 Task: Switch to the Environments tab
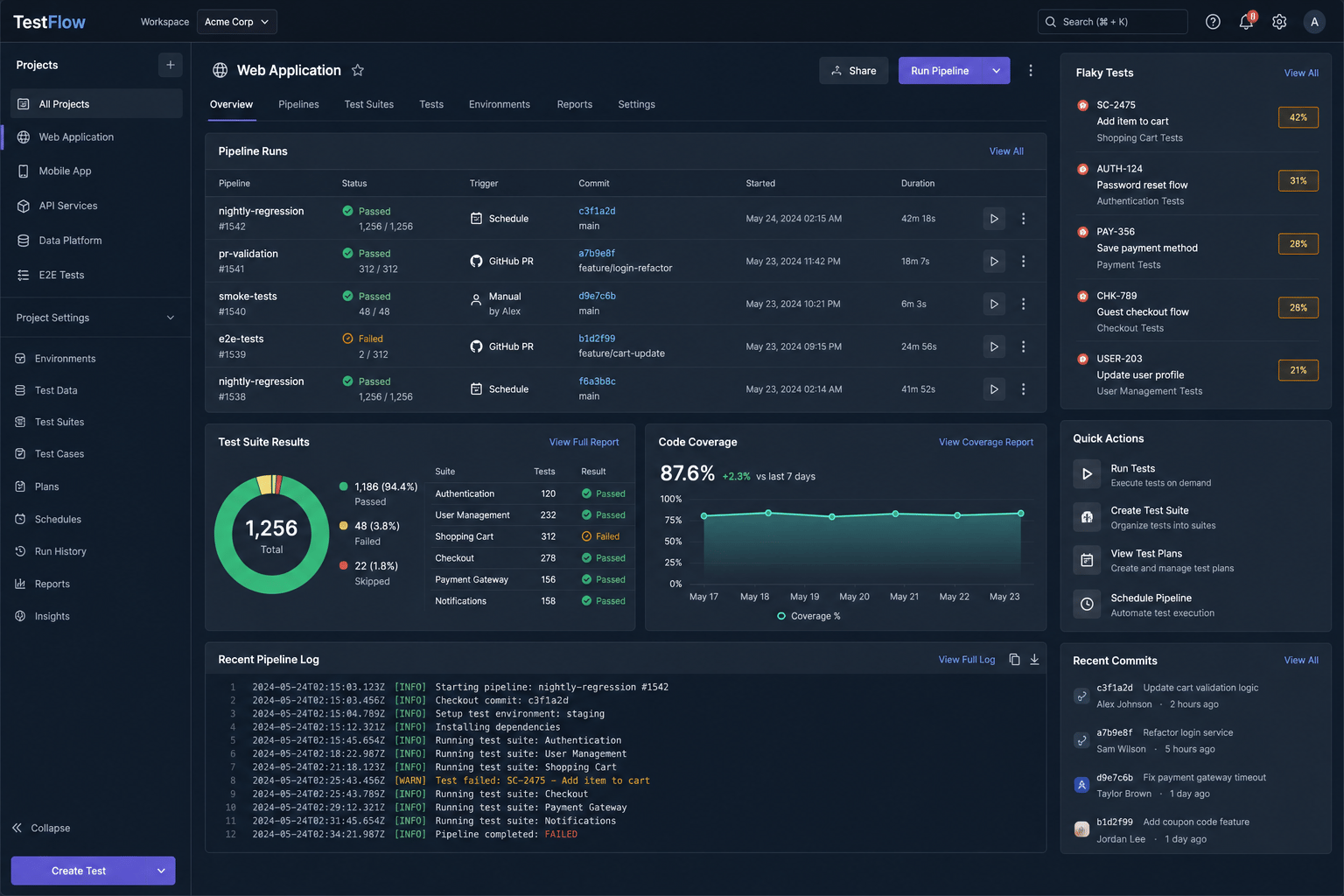tap(500, 104)
